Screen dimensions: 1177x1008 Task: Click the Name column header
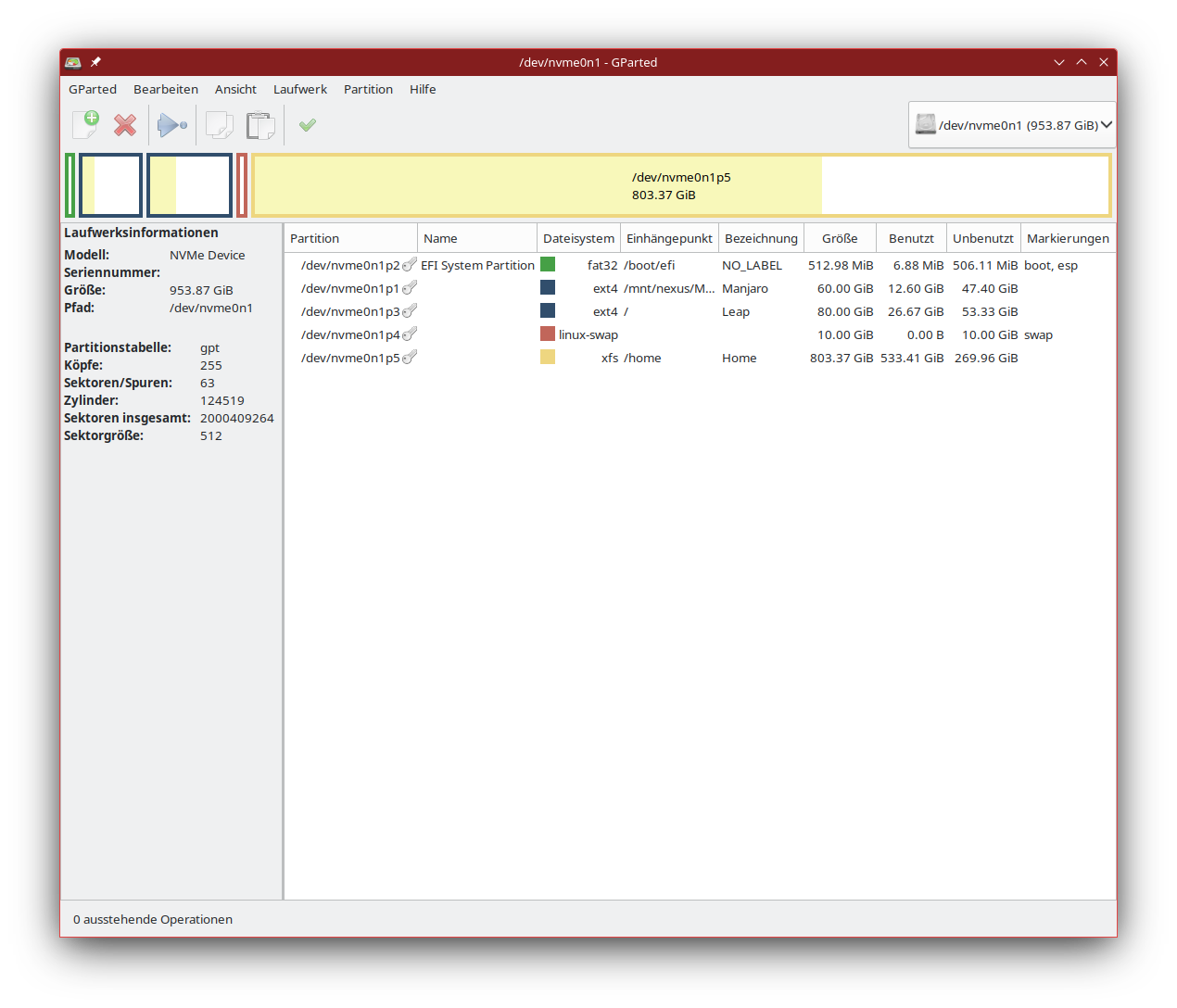pos(476,238)
